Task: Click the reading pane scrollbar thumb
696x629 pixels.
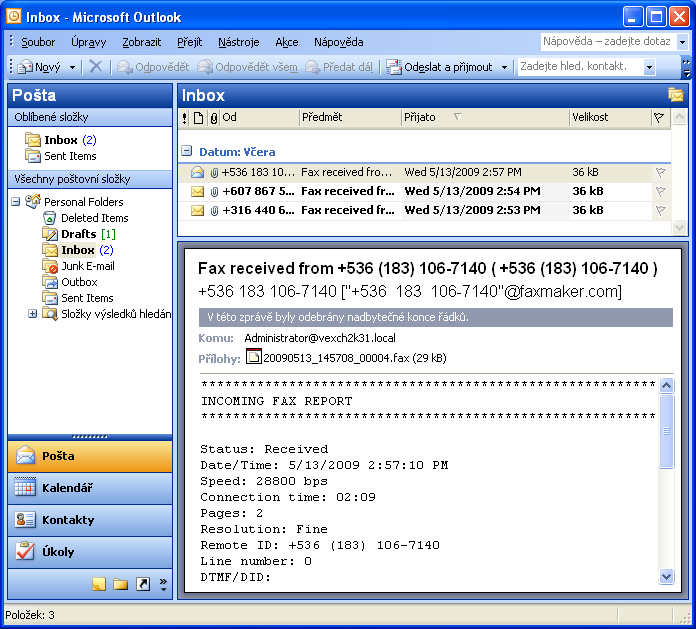Action: (x=666, y=431)
